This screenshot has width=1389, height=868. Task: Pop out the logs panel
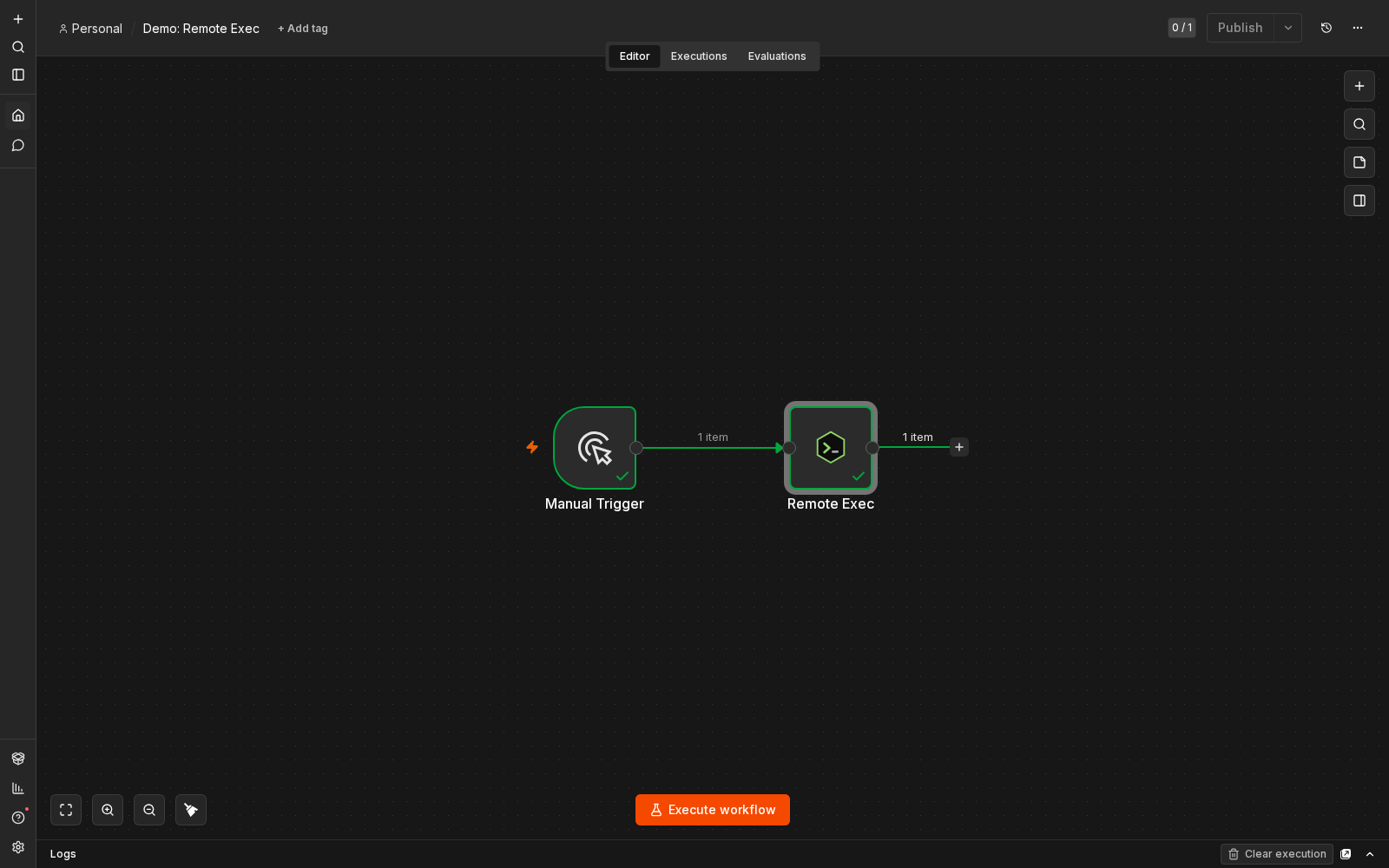pyautogui.click(x=1346, y=854)
